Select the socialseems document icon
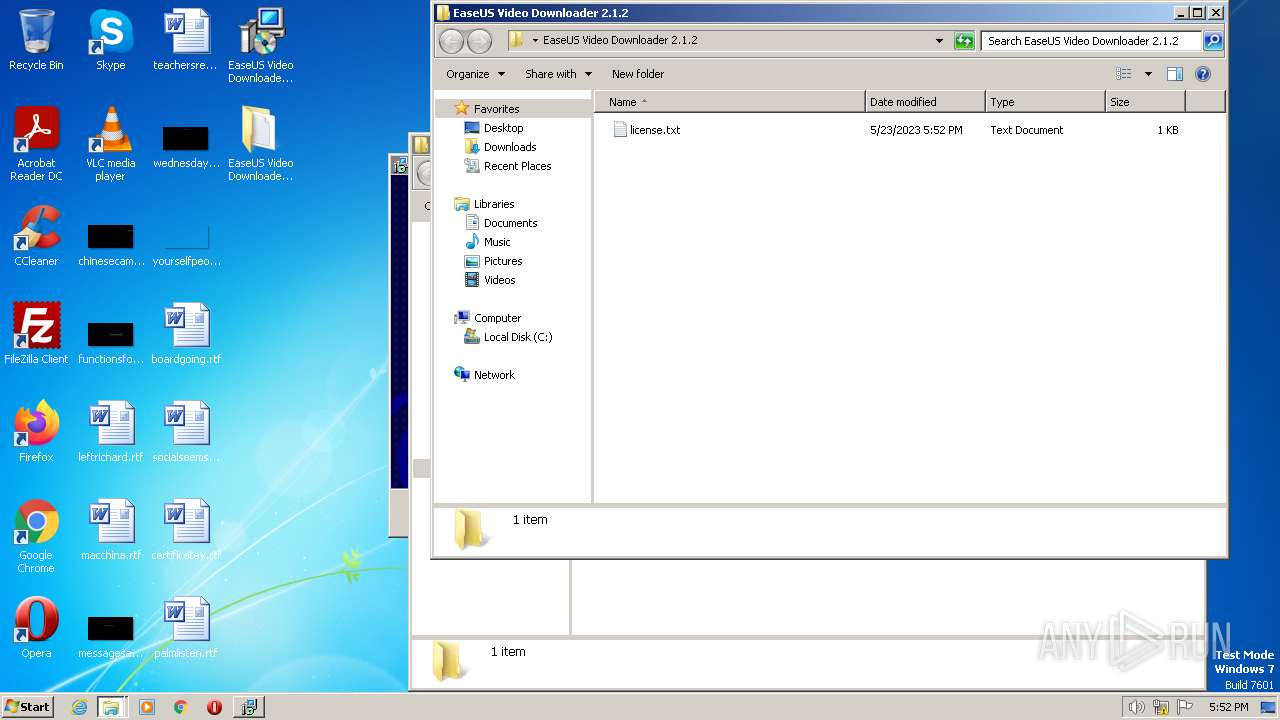The height and width of the screenshot is (720, 1280). (186, 432)
